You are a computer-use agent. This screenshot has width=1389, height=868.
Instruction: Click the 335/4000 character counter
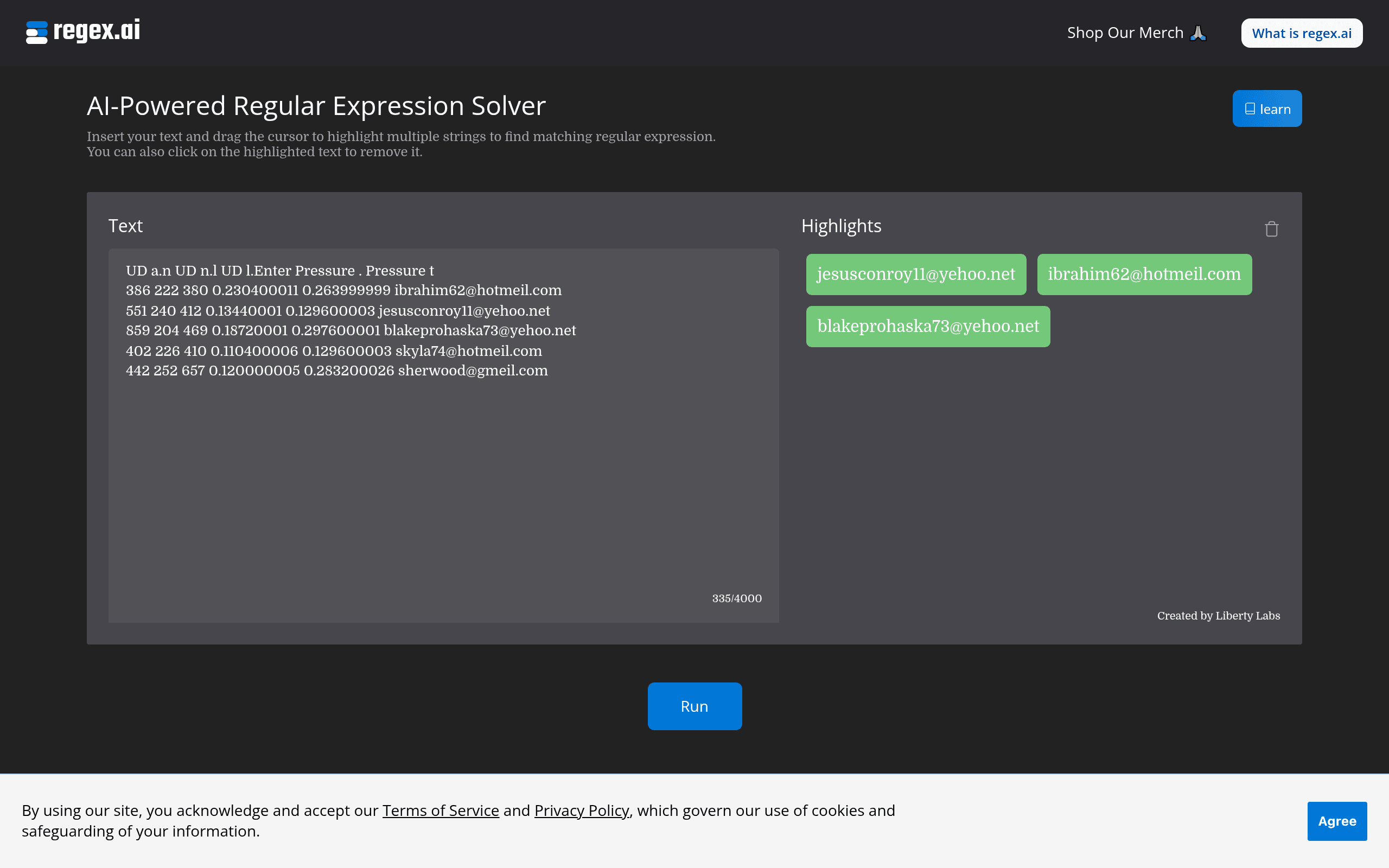pyautogui.click(x=736, y=598)
